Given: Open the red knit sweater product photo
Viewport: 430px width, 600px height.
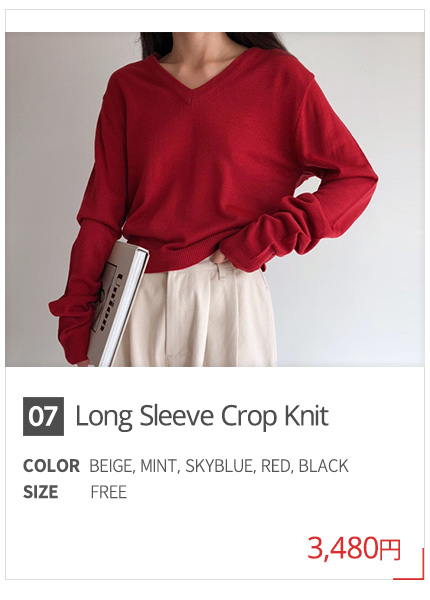Looking at the screenshot, I should click(215, 199).
